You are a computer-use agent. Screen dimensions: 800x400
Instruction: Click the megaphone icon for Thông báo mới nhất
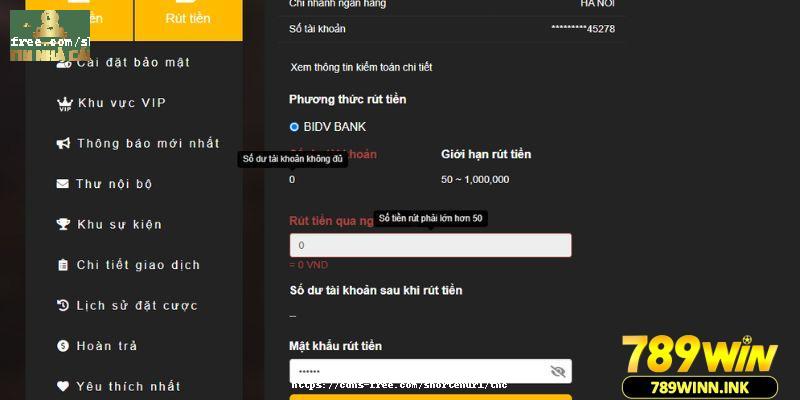click(63, 143)
